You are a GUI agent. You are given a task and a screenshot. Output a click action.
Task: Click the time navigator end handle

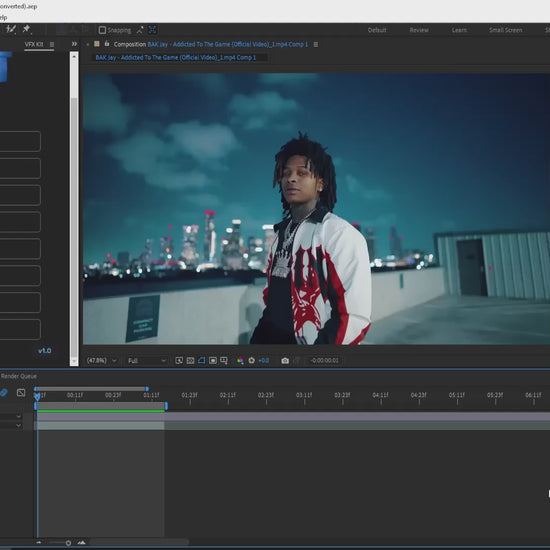pyautogui.click(x=147, y=389)
